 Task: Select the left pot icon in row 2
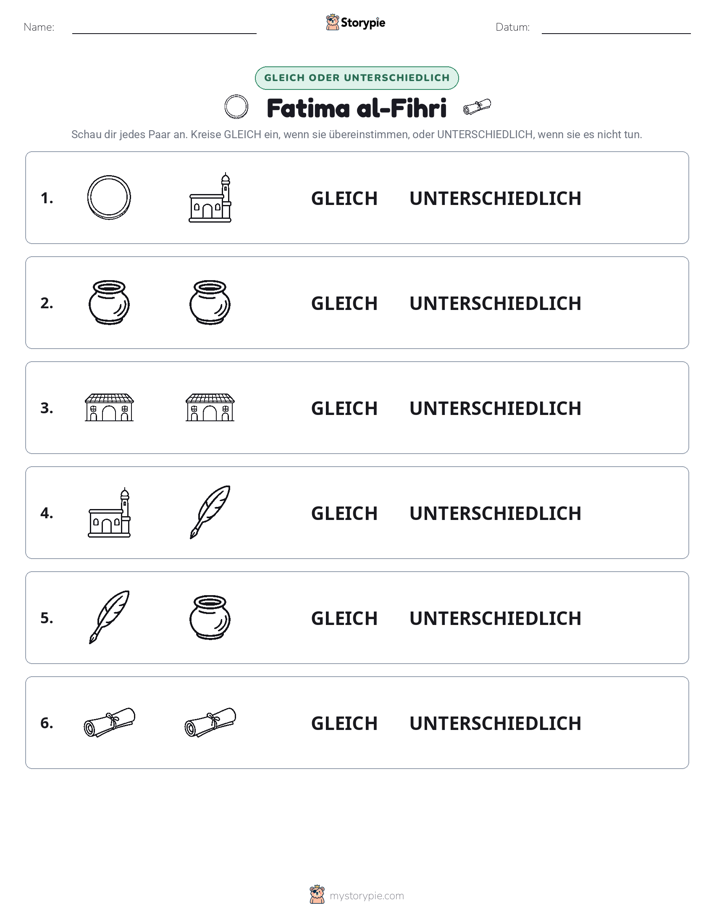point(109,302)
